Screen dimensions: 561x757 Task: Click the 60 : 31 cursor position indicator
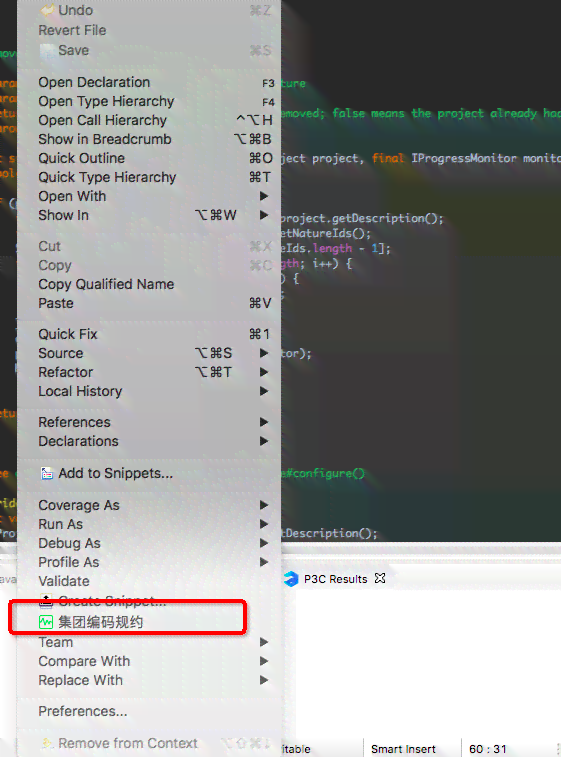488,749
